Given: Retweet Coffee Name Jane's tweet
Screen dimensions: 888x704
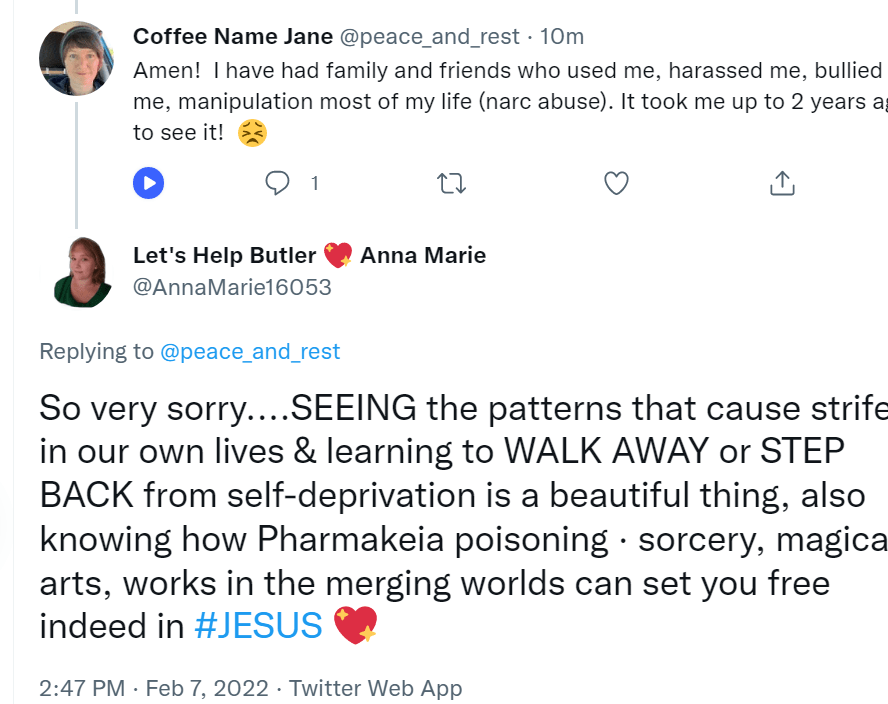Looking at the screenshot, I should point(451,183).
